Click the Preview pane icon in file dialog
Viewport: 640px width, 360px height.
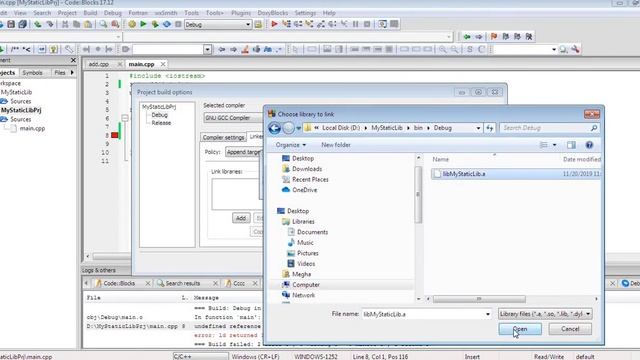[571, 145]
